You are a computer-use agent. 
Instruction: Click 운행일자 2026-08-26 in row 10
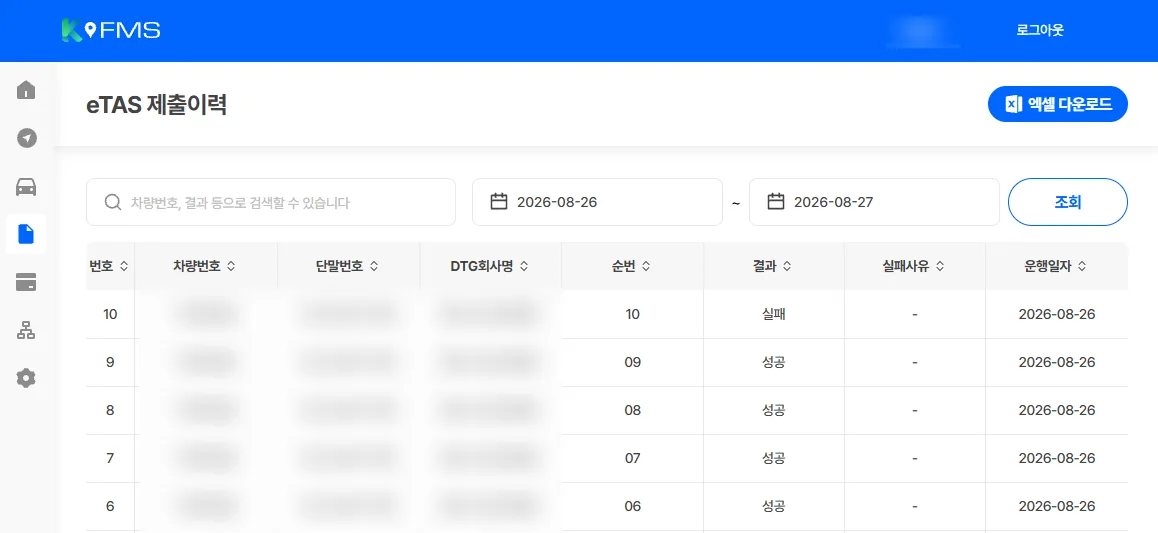click(1057, 314)
